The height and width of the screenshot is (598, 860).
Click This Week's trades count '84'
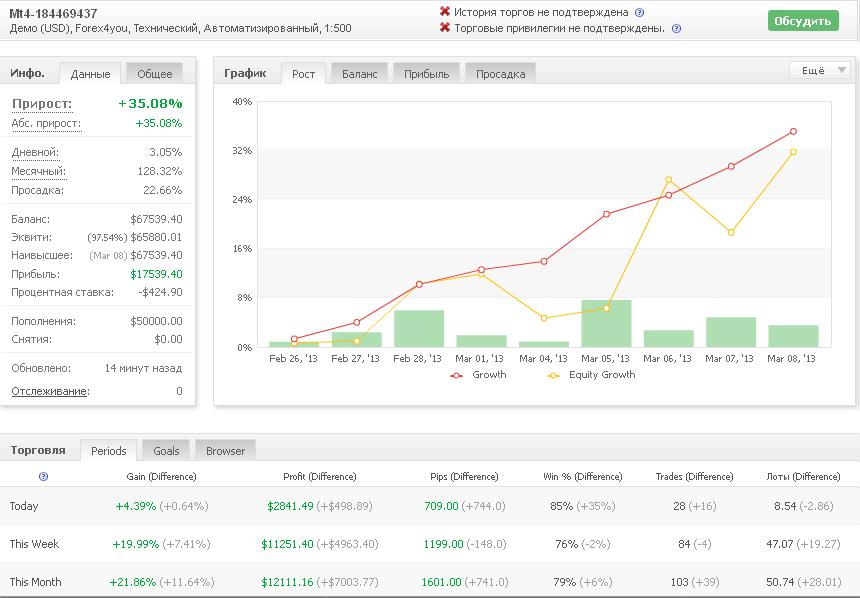coord(684,544)
